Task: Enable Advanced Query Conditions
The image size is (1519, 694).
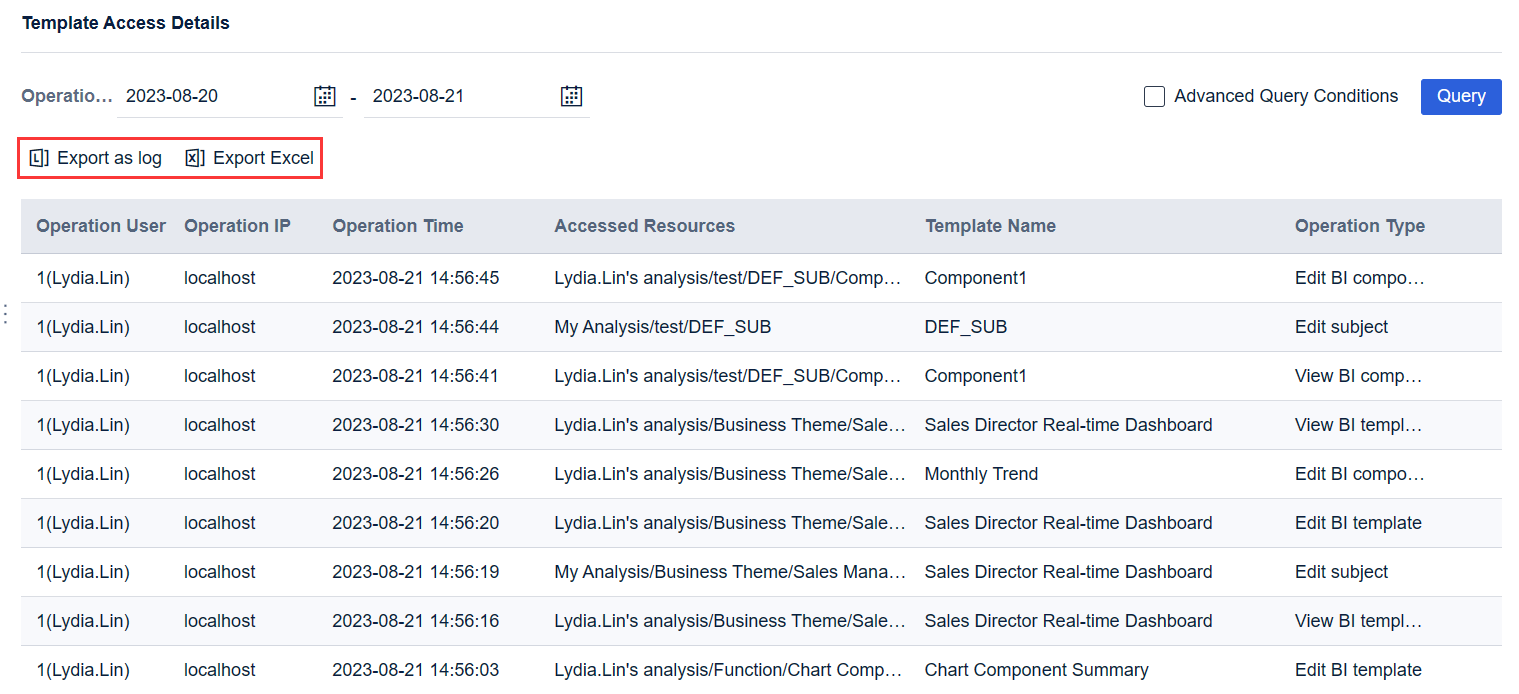Action: tap(1154, 96)
